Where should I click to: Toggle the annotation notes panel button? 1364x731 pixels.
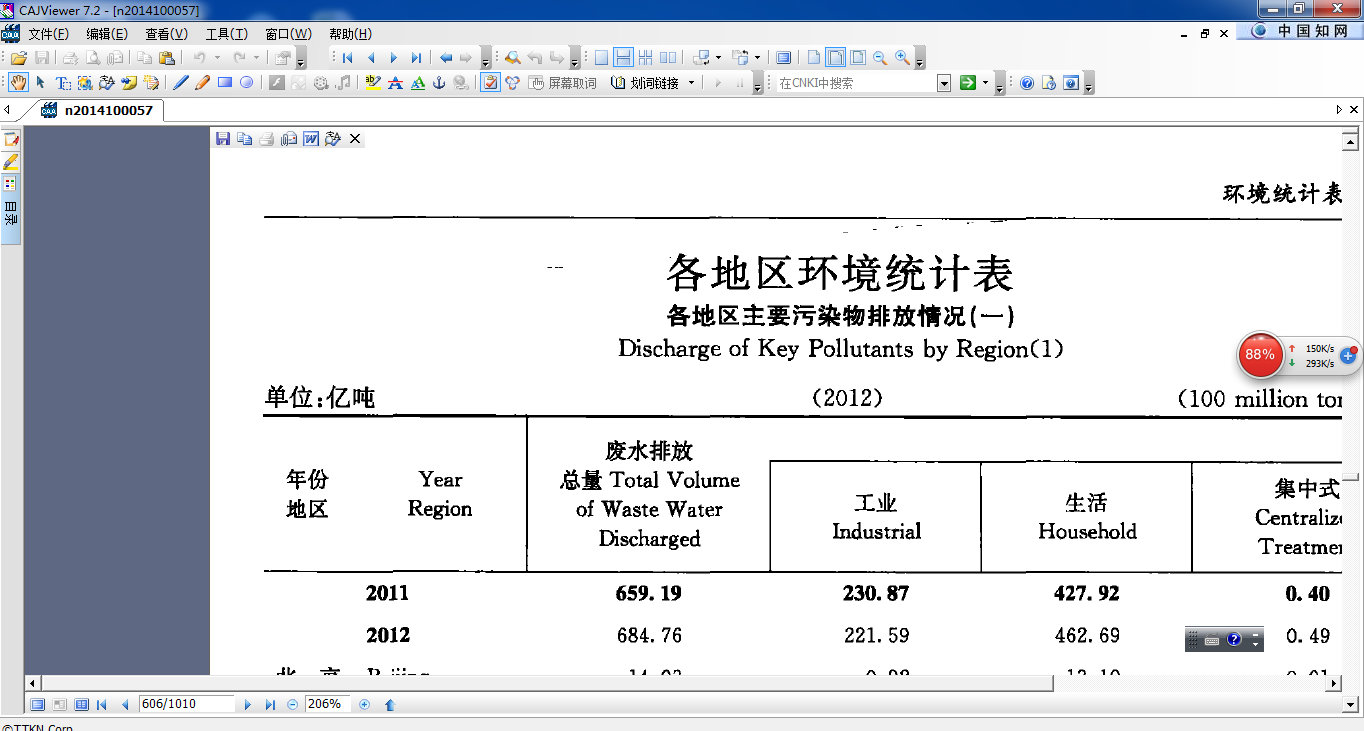11,139
